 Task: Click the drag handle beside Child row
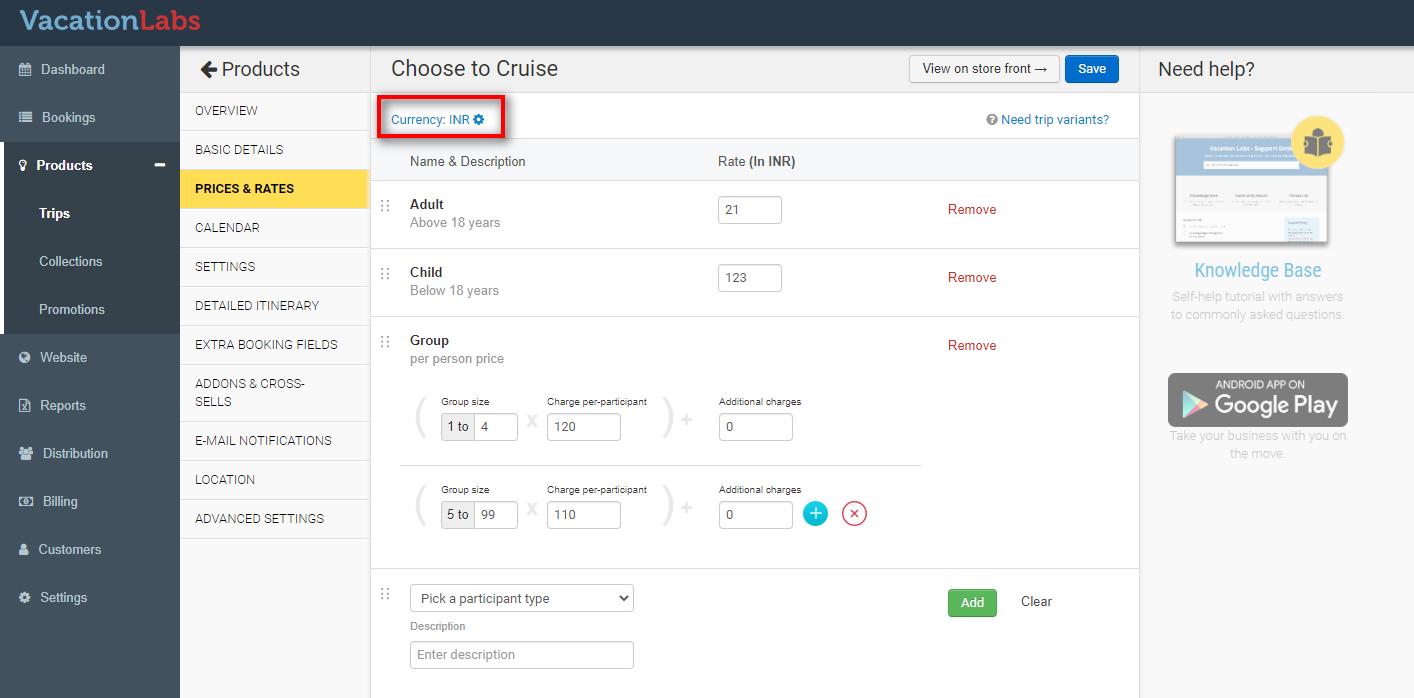pos(385,274)
